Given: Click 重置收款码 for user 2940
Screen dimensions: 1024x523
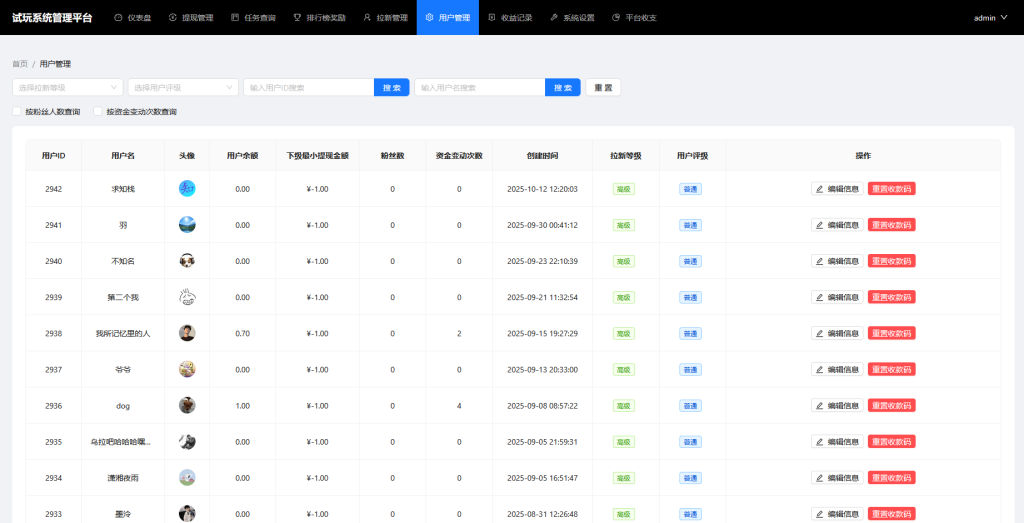Looking at the screenshot, I should [891, 261].
